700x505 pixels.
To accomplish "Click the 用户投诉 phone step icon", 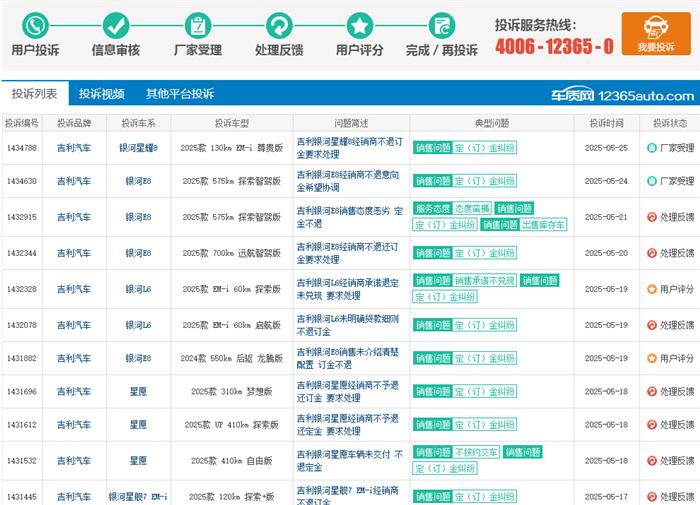I will pos(35,25).
